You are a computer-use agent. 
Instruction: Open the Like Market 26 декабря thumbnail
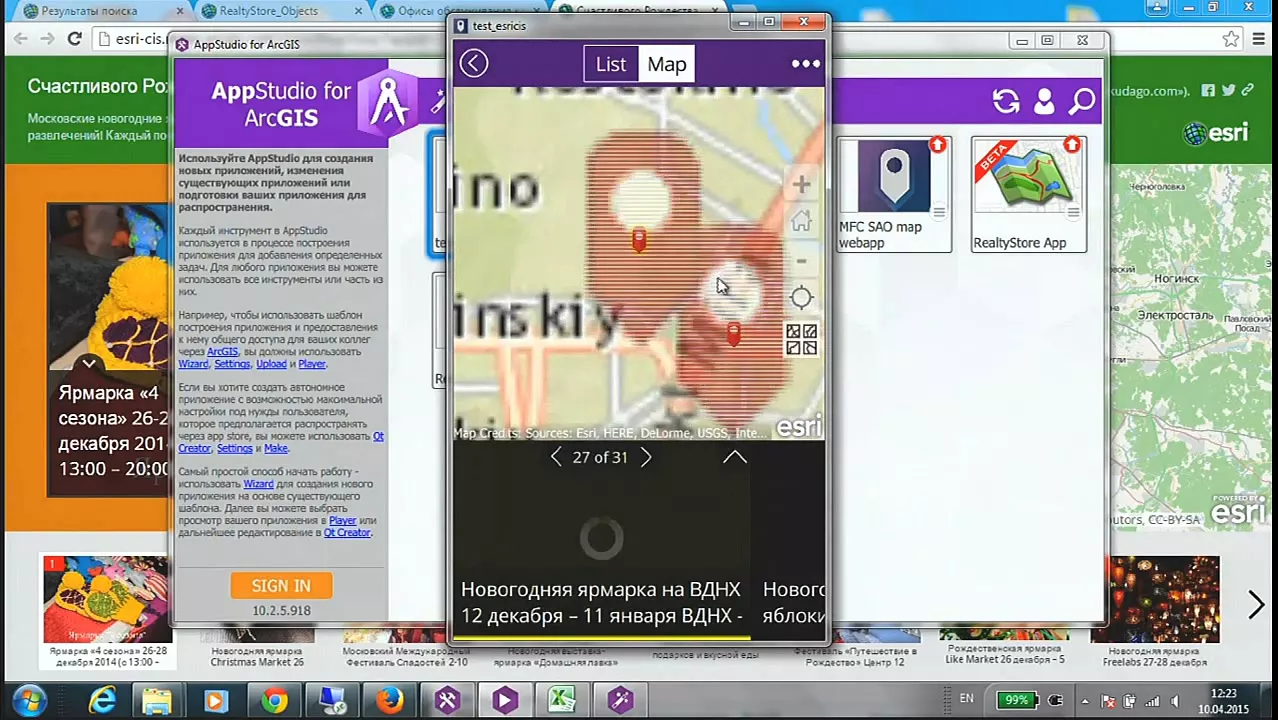[x=1005, y=650]
